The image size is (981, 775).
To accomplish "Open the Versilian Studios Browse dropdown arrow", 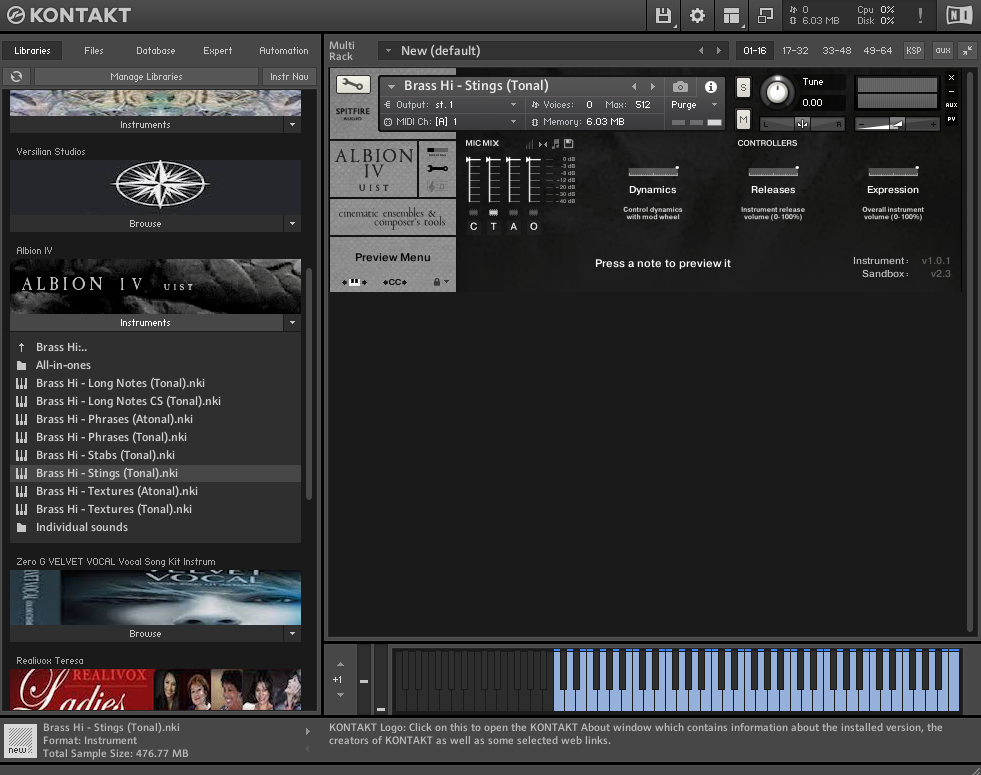I will point(292,224).
